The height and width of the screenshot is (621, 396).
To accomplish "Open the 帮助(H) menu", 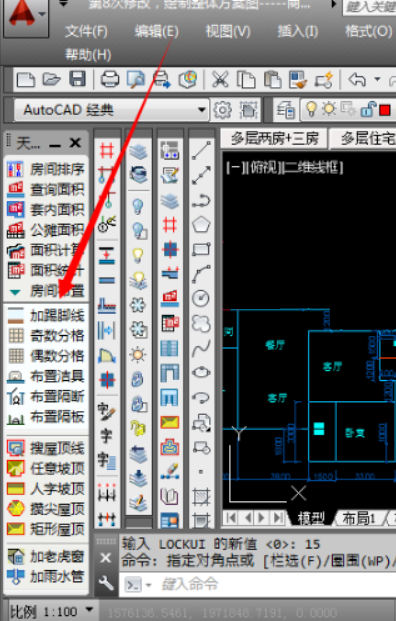I will point(88,55).
